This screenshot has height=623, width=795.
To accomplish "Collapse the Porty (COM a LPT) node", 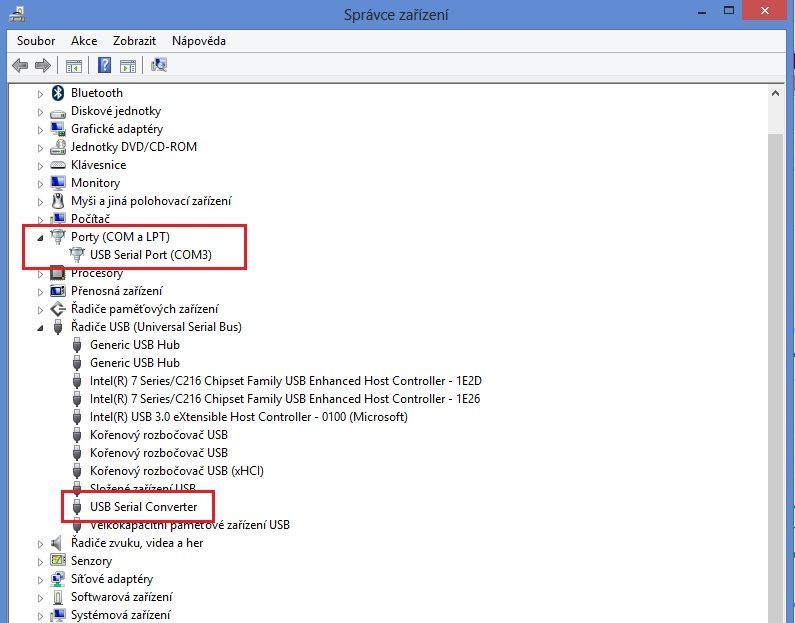I will pyautogui.click(x=41, y=238).
